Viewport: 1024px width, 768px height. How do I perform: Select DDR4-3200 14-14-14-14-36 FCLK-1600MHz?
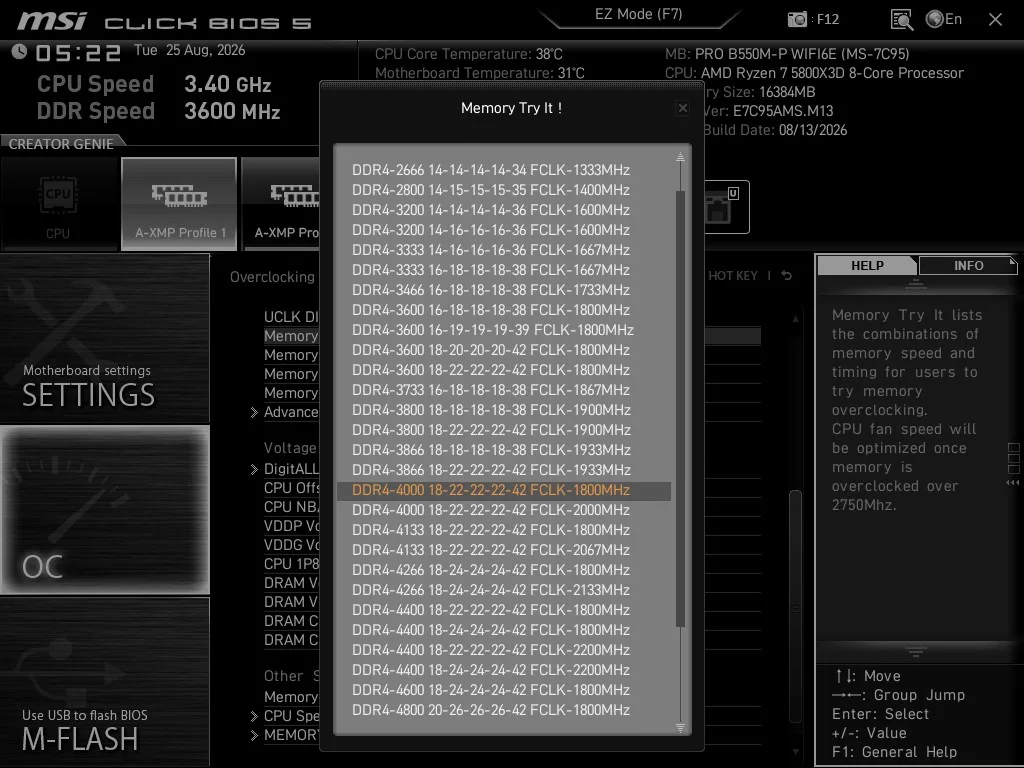490,210
